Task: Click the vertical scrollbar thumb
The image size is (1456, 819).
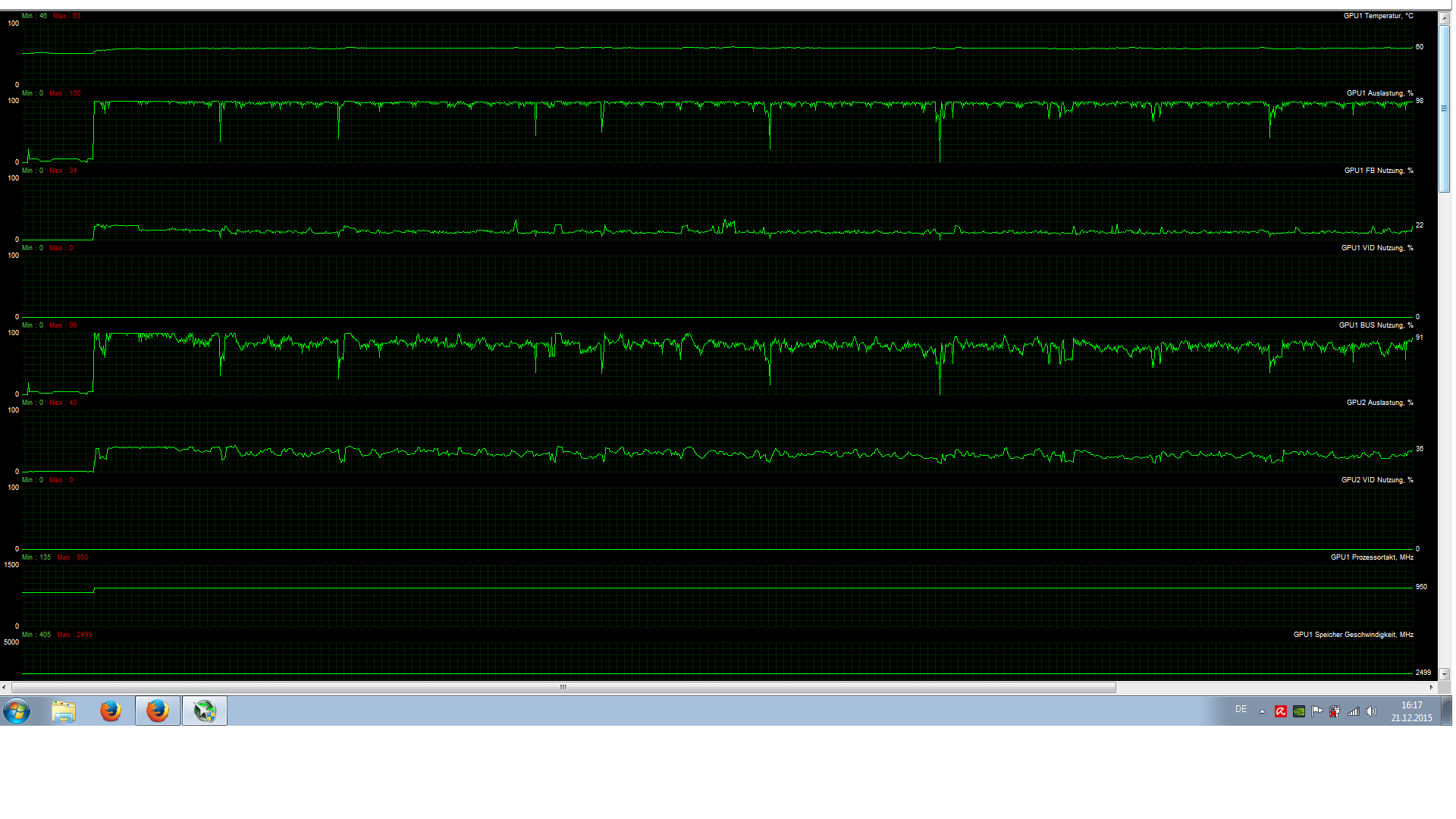Action: click(x=1444, y=106)
